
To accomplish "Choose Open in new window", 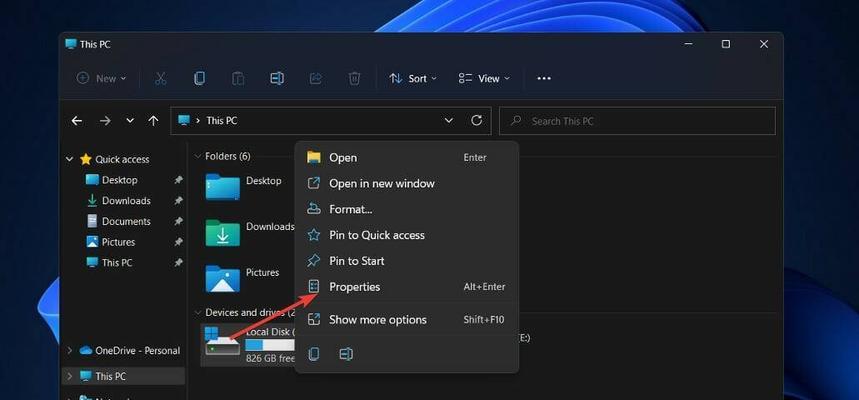I will point(406,184).
